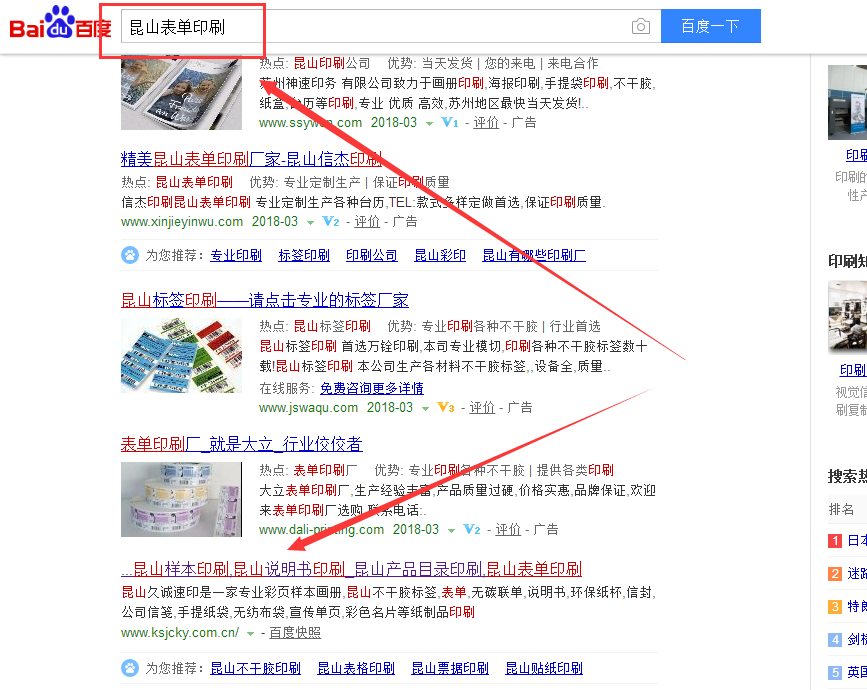Open the 表单印刷厂_就是大立 result title
867x690 pixels.
(242, 444)
